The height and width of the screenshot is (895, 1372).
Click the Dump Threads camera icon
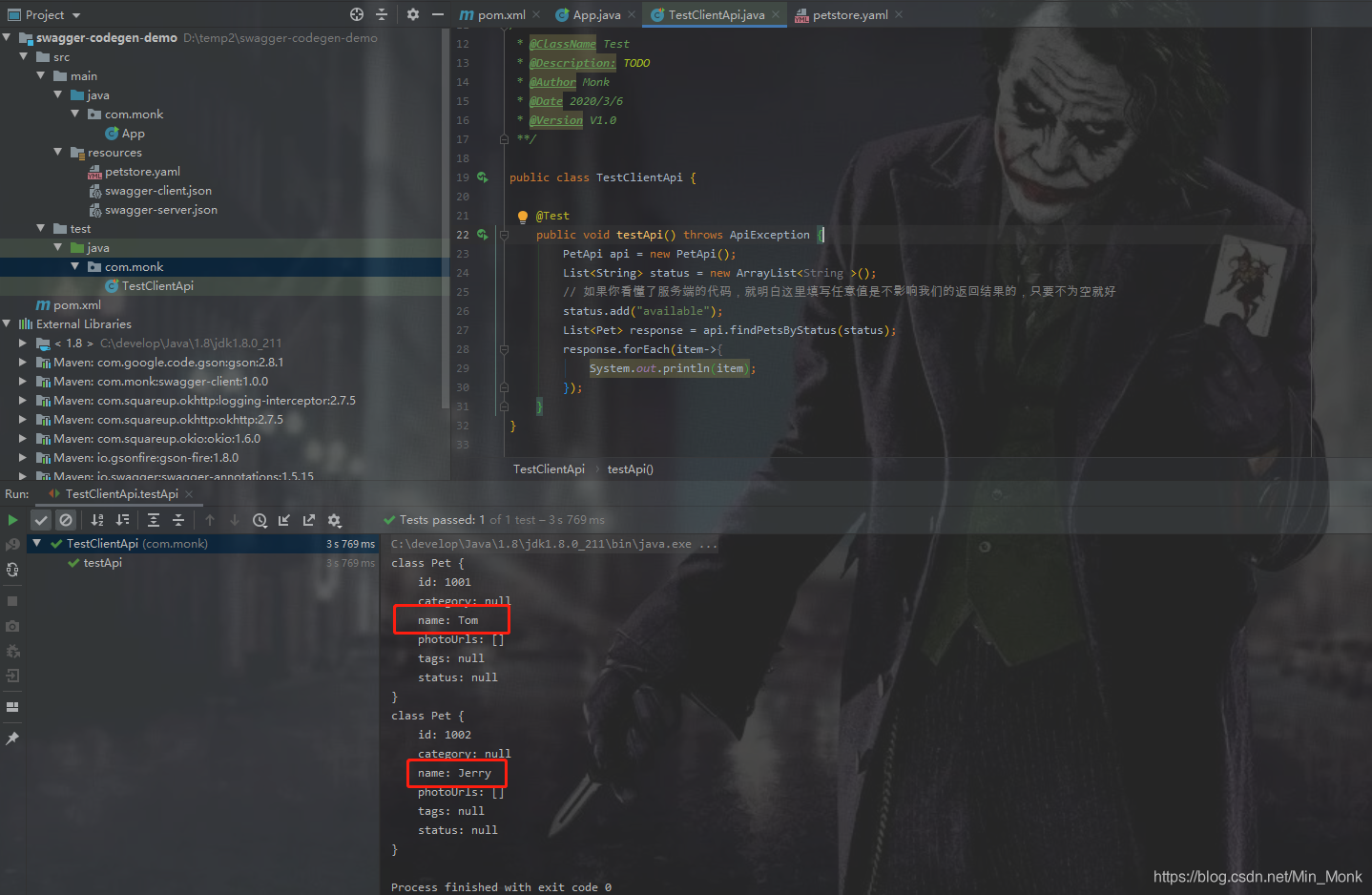(x=12, y=626)
